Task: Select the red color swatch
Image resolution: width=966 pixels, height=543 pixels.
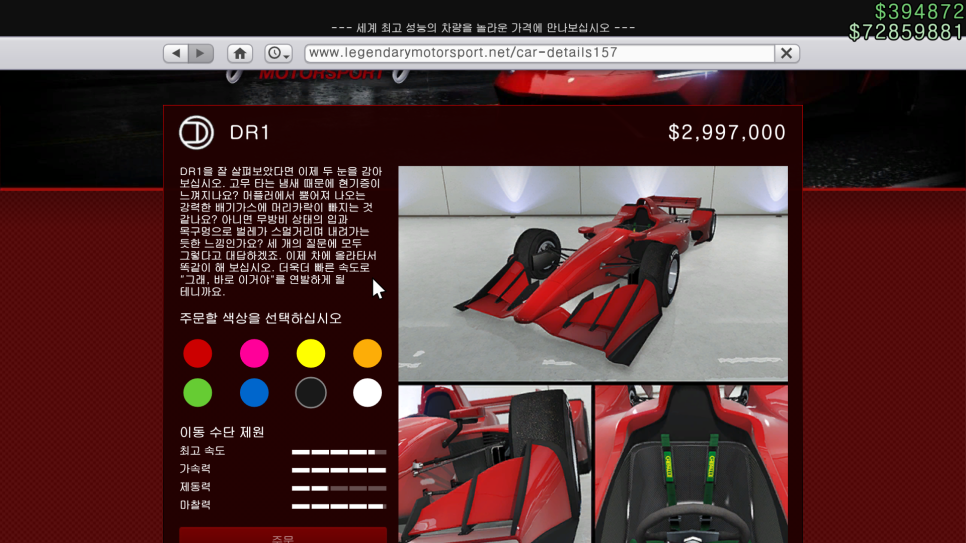Action: coord(198,354)
